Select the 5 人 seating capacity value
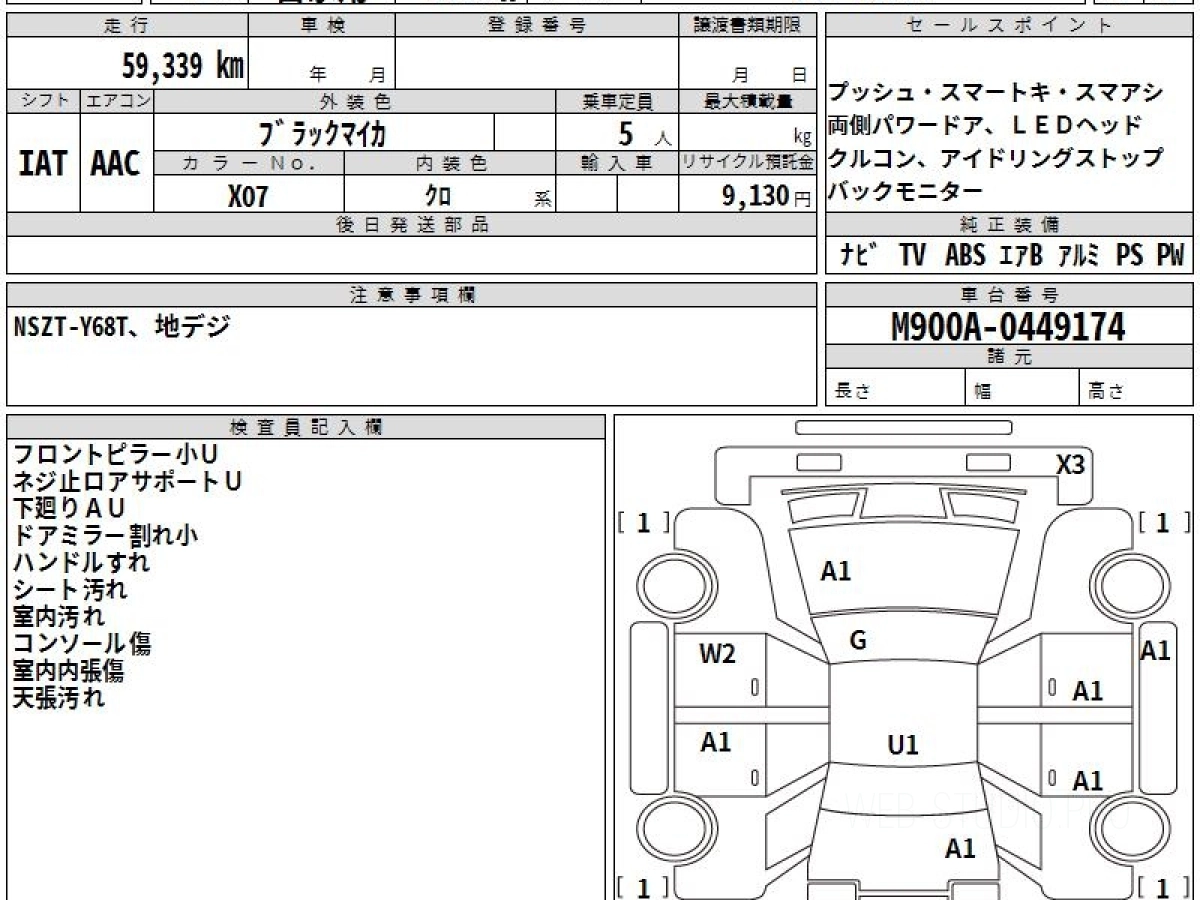 click(x=645, y=133)
